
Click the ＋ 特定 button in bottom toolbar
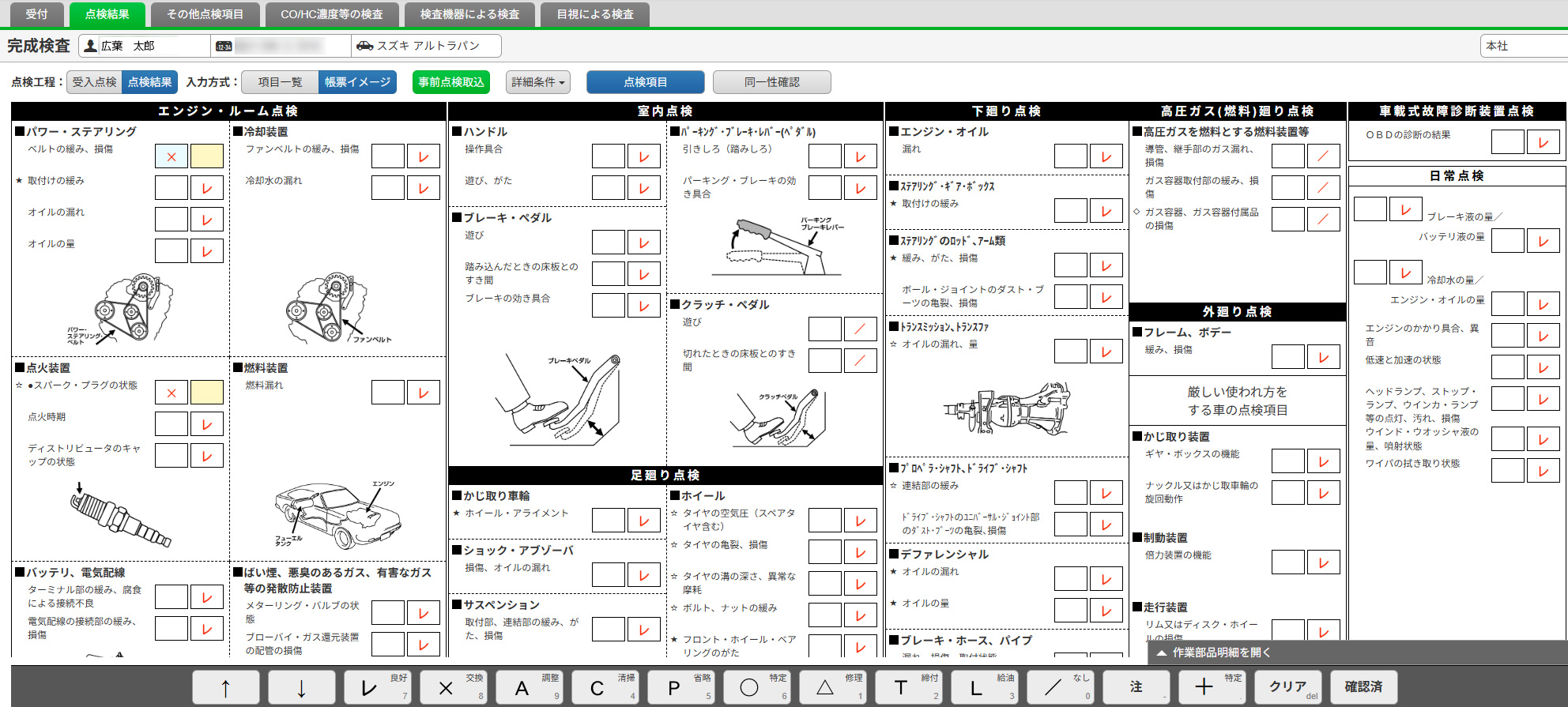[x=1212, y=686]
